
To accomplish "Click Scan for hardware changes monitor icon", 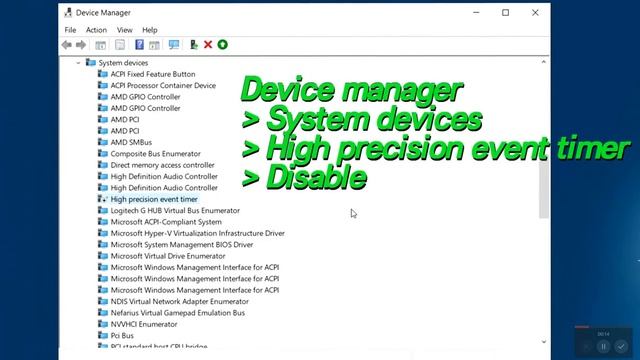I will tap(174, 45).
